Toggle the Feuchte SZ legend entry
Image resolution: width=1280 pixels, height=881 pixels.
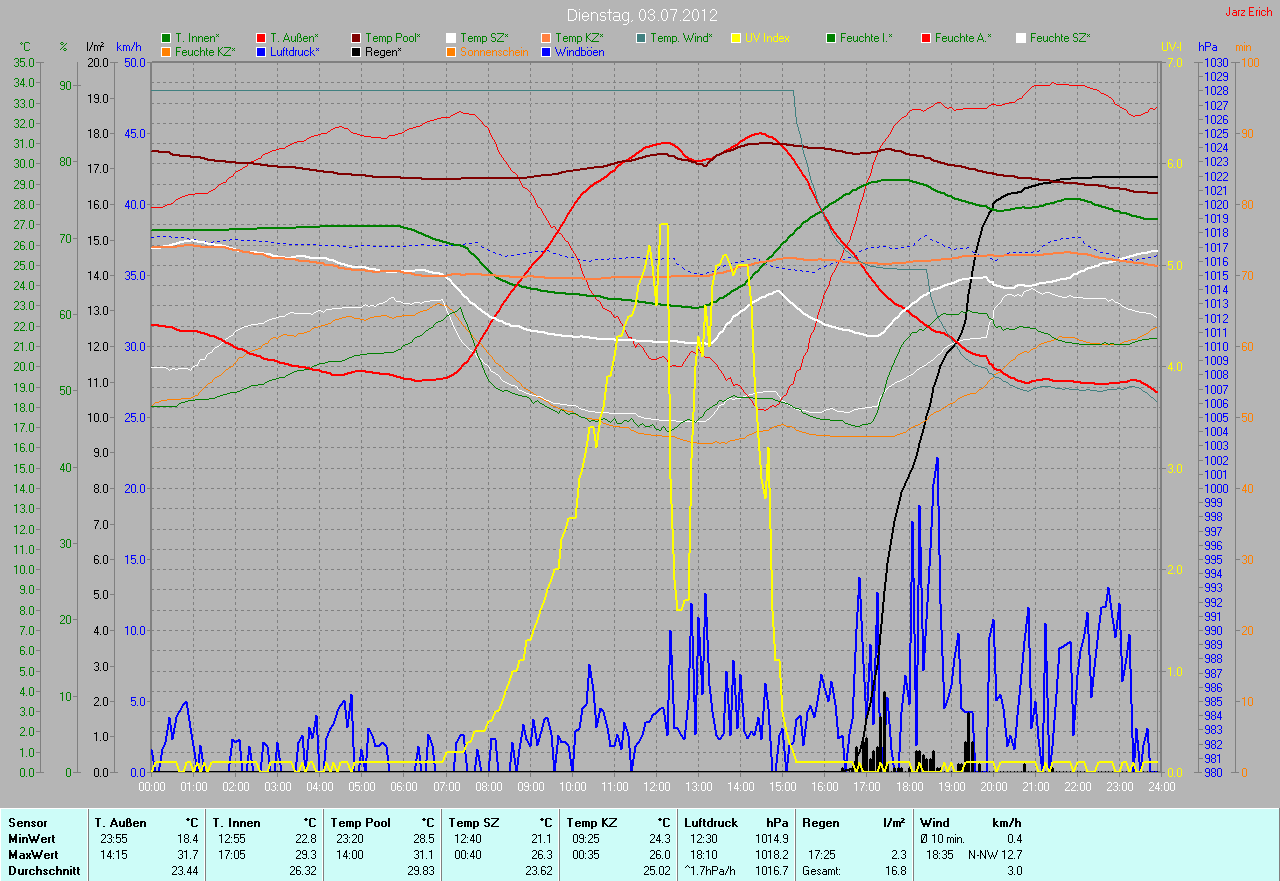coord(1059,38)
